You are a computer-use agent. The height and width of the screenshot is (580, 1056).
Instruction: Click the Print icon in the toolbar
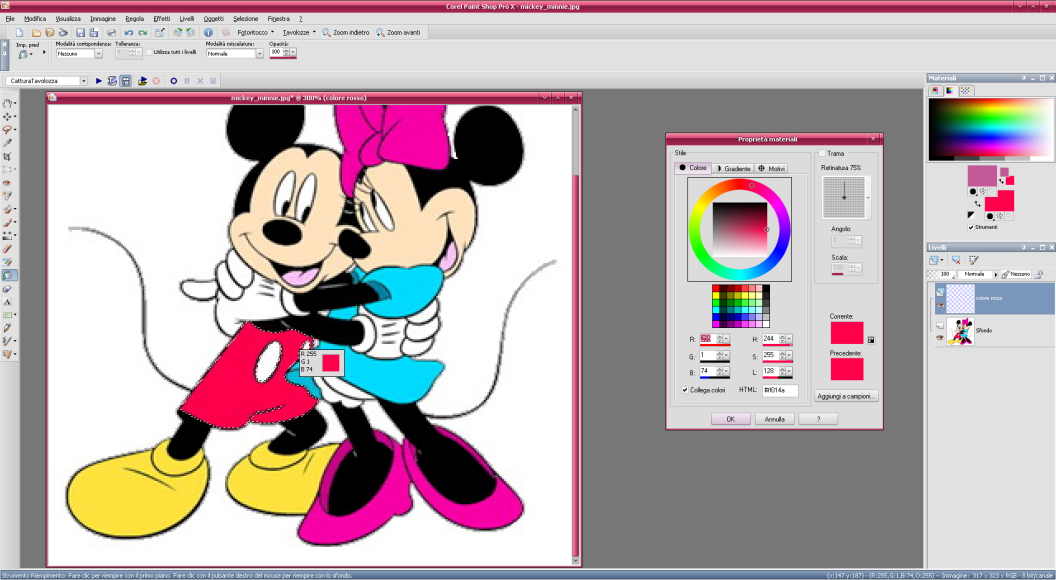[x=111, y=32]
